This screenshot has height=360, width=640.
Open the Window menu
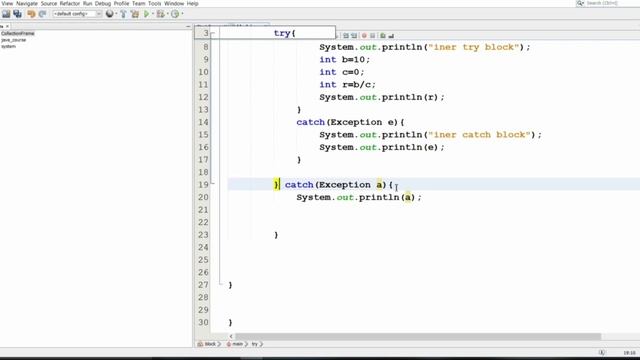coord(174,3)
